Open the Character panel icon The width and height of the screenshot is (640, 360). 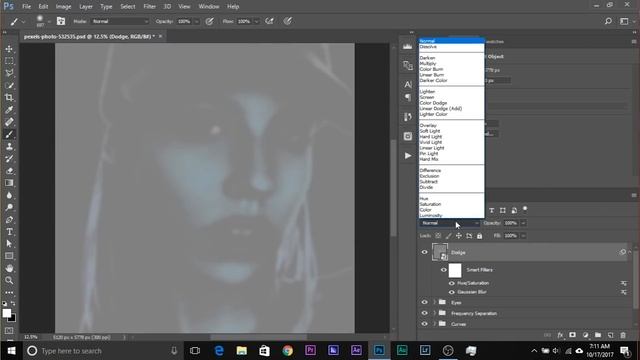tap(408, 84)
